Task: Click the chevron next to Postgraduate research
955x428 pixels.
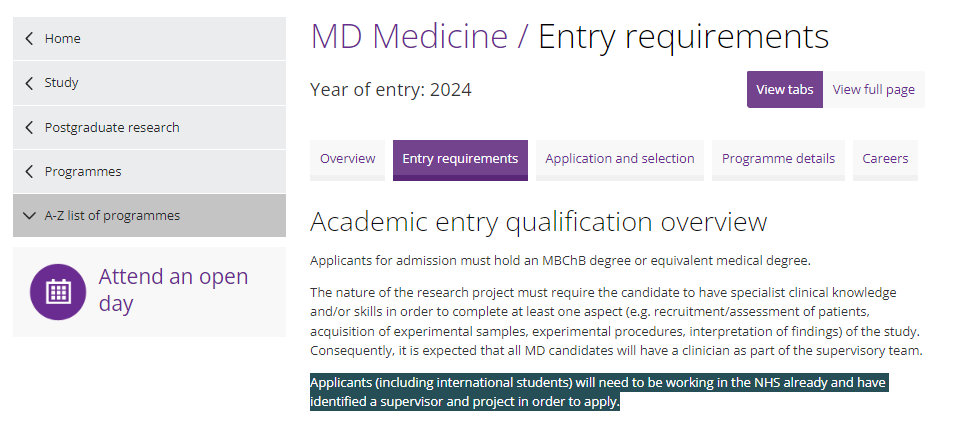Action: pos(29,127)
